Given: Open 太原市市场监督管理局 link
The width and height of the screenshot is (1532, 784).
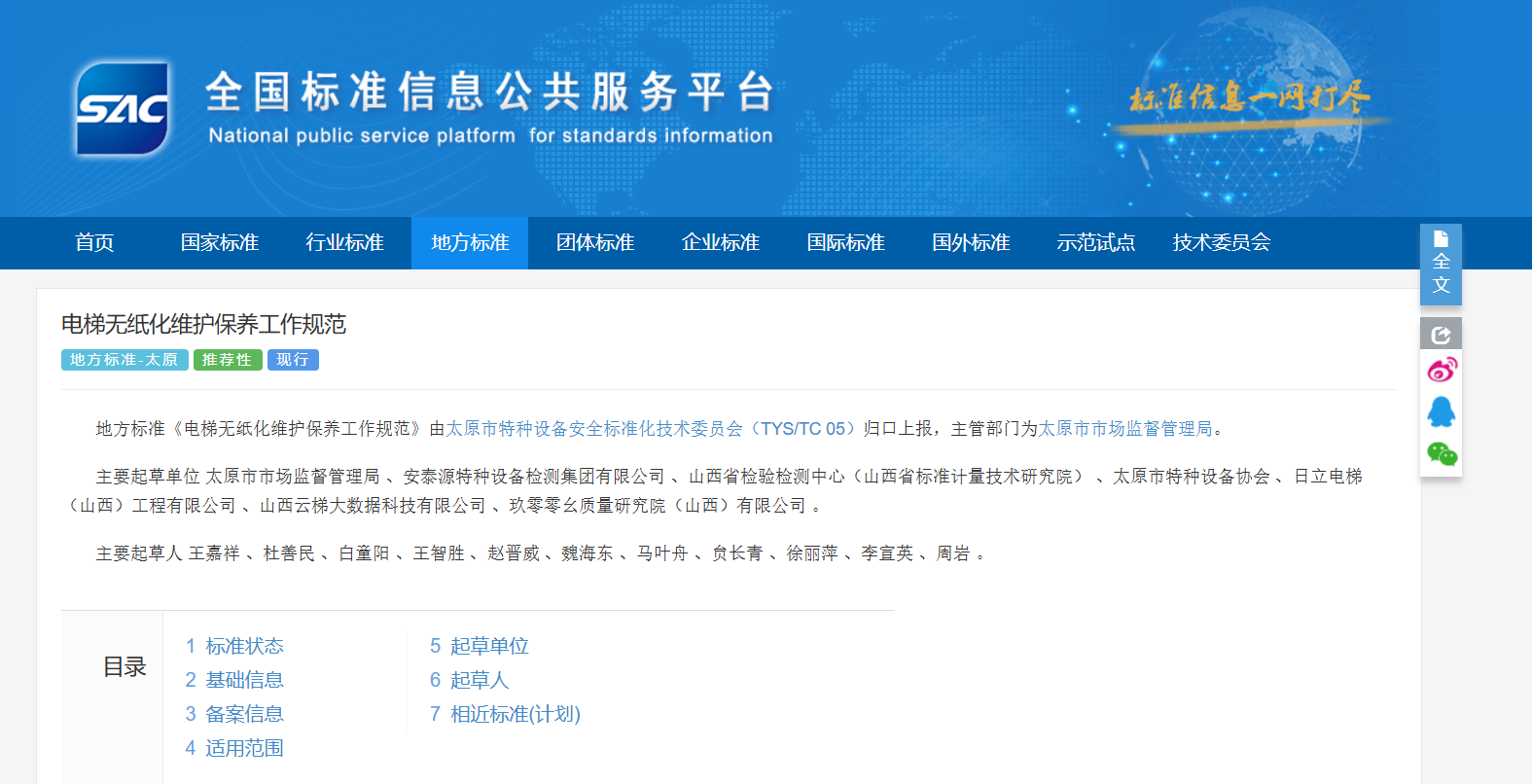Looking at the screenshot, I should 1125,429.
